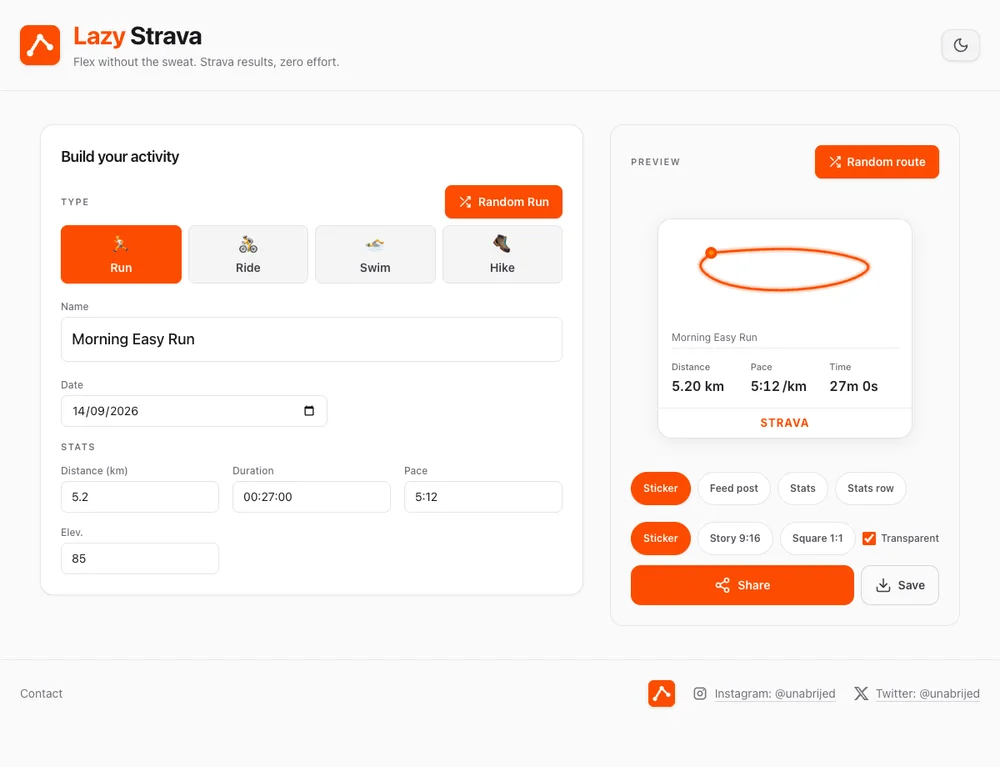Toggle dark mode with the moon icon
Image resolution: width=1000 pixels, height=767 pixels.
(x=960, y=45)
